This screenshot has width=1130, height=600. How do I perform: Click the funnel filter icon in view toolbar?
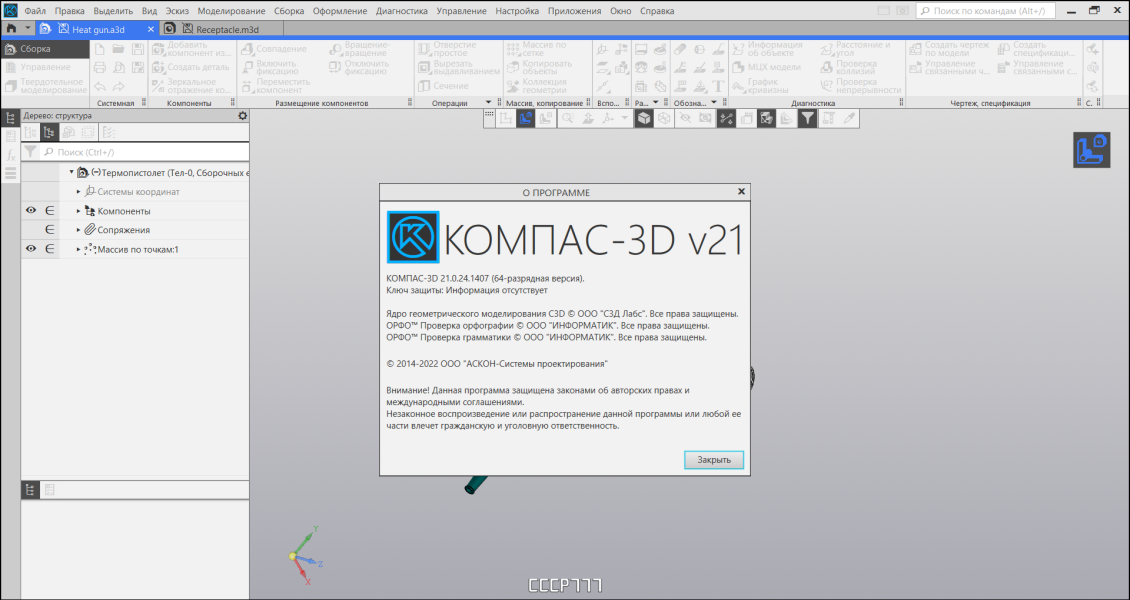(x=808, y=119)
